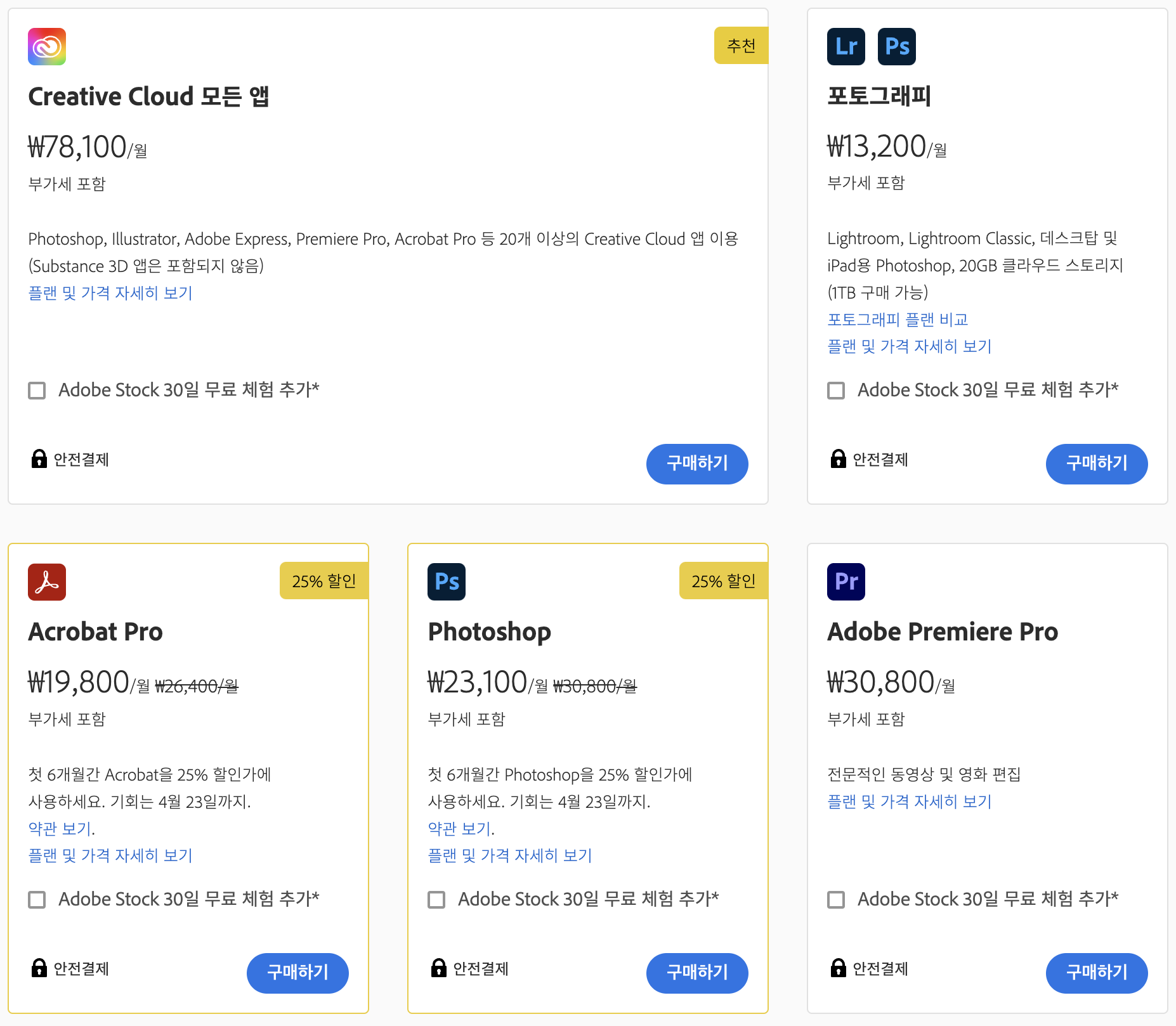This screenshot has width=1176, height=1026.
Task: Enable Adobe Stock trial for Creative Cloud 모든 앱
Action: (x=37, y=390)
